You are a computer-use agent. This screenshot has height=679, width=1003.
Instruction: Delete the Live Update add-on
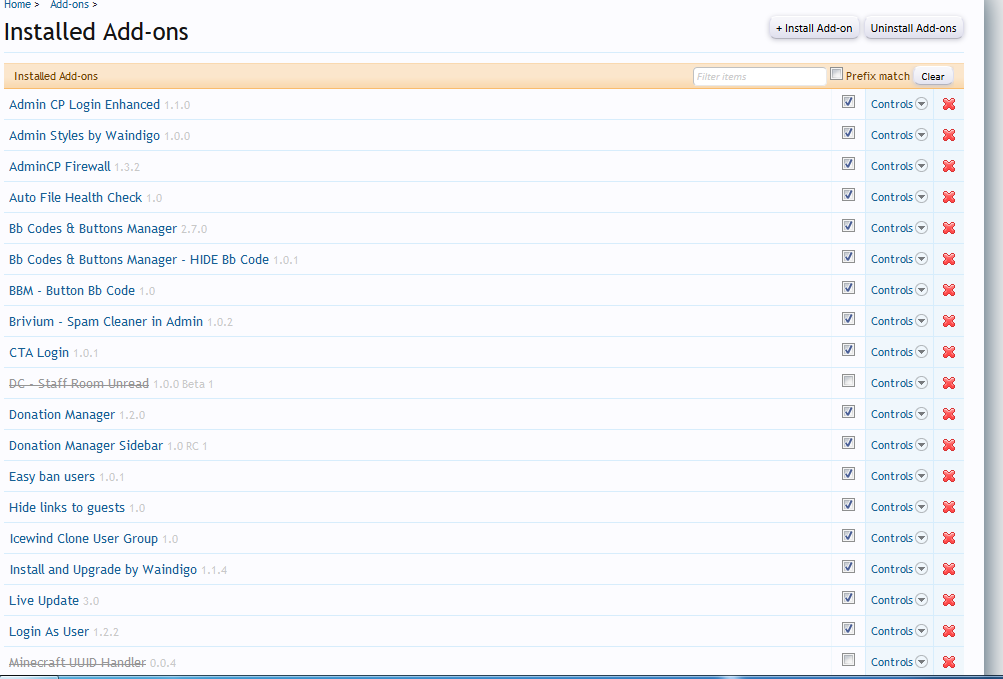coord(948,600)
